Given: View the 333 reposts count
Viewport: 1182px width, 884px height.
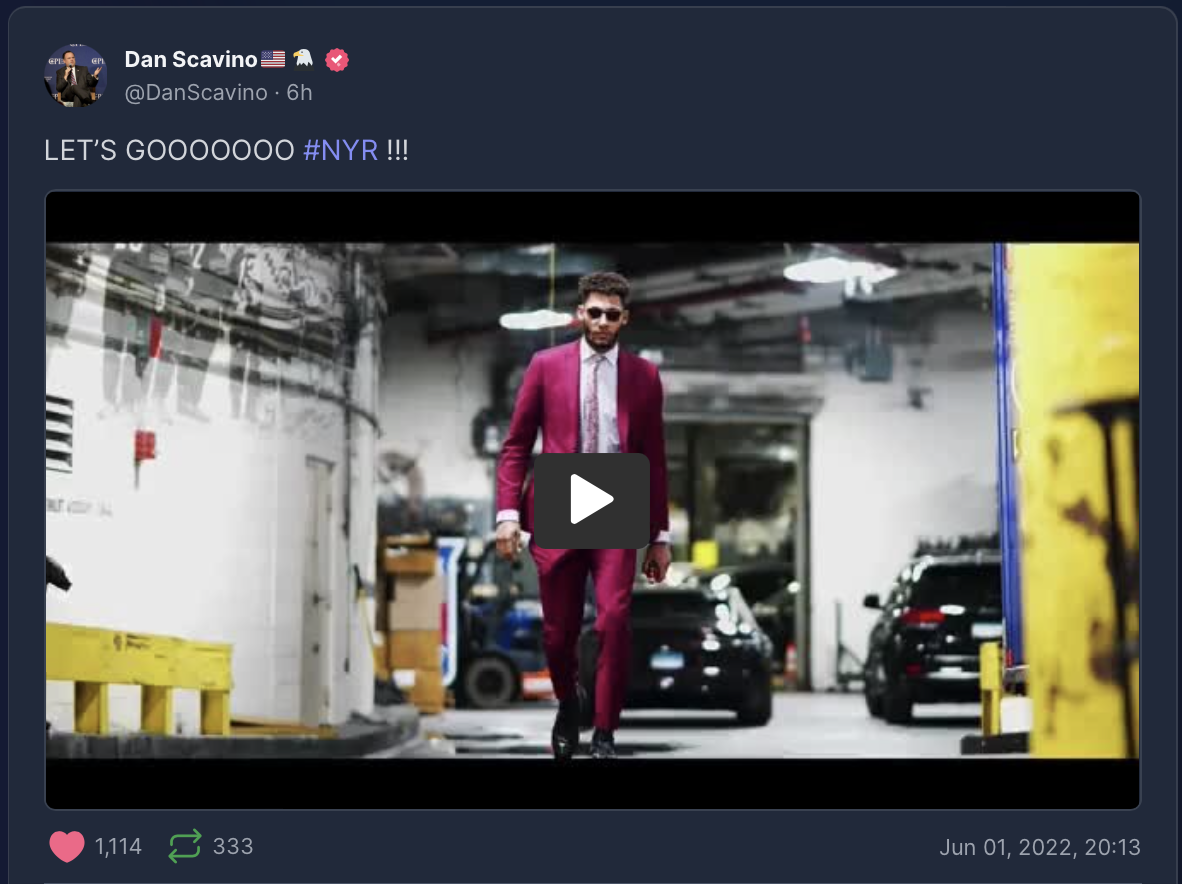Looking at the screenshot, I should coord(233,846).
